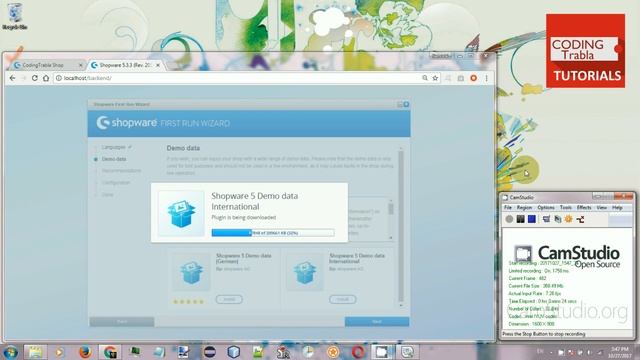The width and height of the screenshot is (640, 360).
Task: Open CamStudio Region menu
Action: 524,208
